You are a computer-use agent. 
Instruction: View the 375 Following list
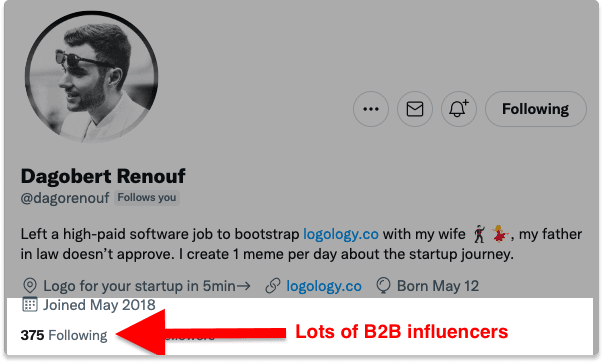[64, 335]
